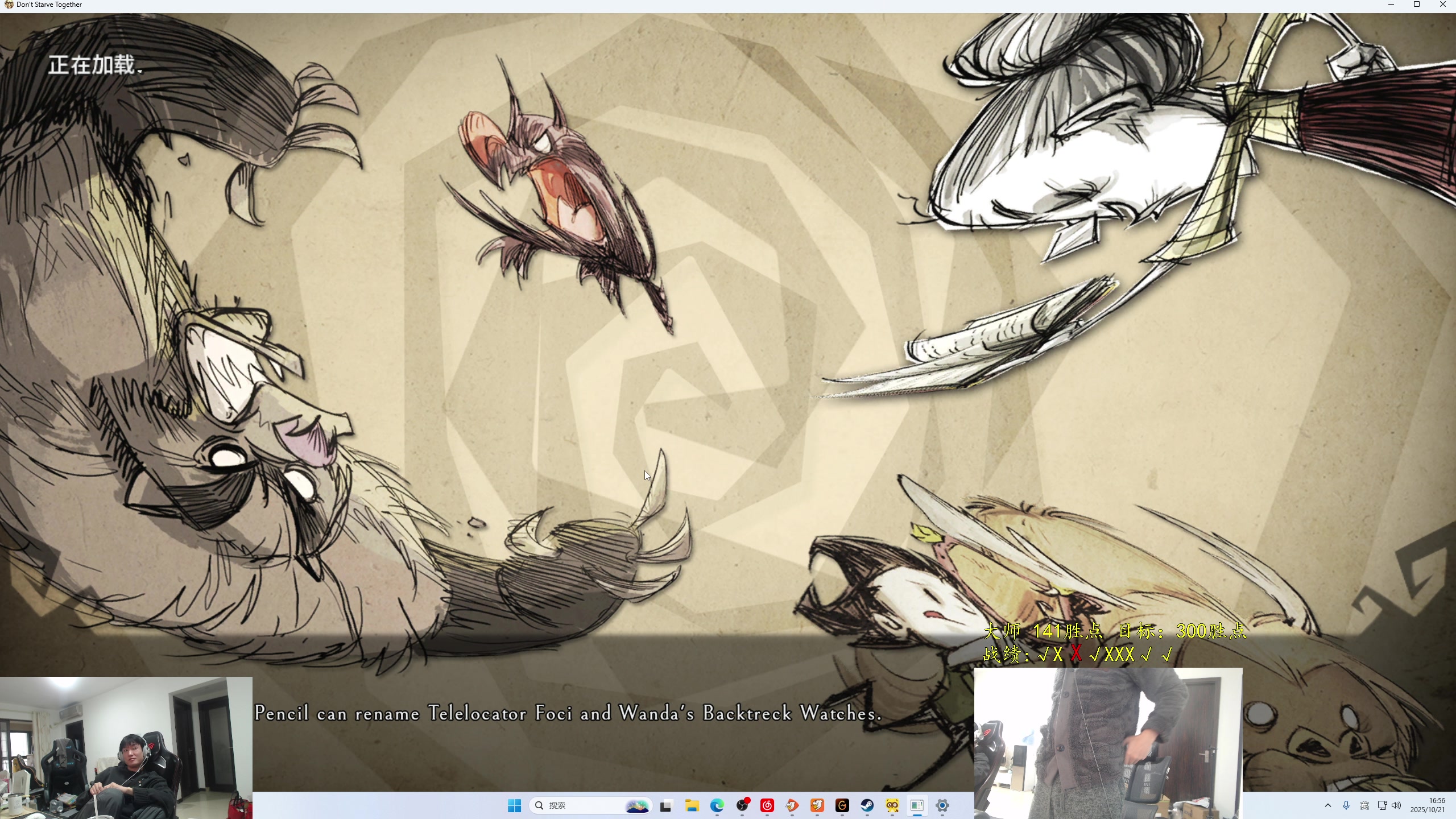Launch Microsoft Edge from the taskbar
Viewport: 1456px width, 819px height.
pyautogui.click(x=717, y=805)
